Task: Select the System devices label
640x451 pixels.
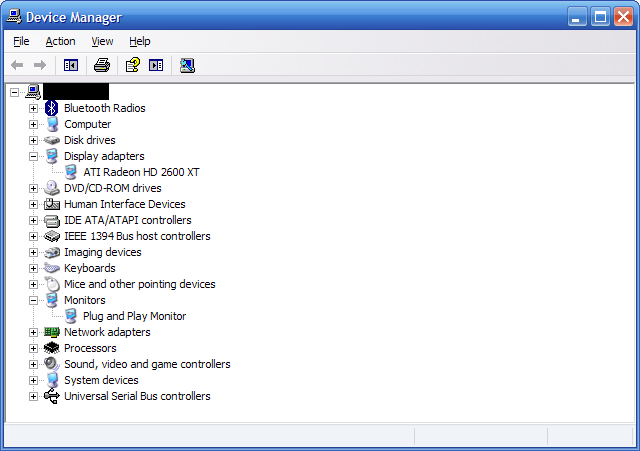Action: [101, 380]
